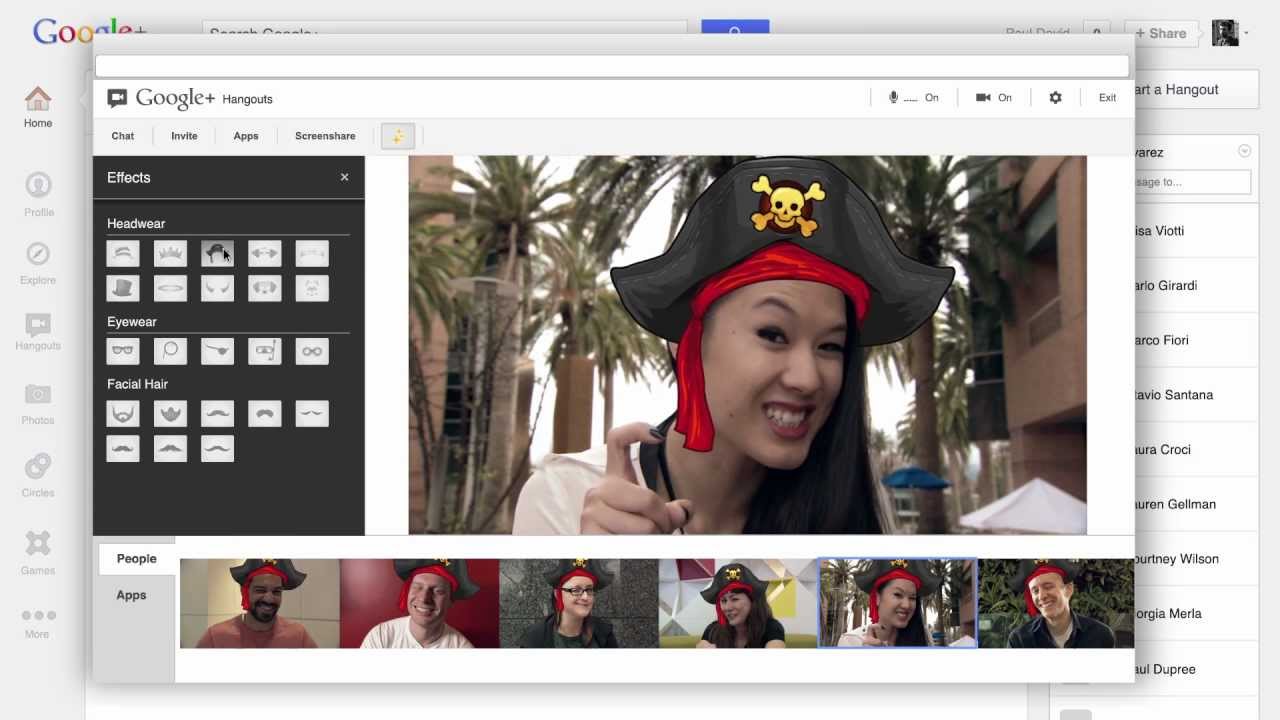Select contact ending 'Santana' in chat list
Viewport: 1280px width, 720px height.
pos(1196,395)
